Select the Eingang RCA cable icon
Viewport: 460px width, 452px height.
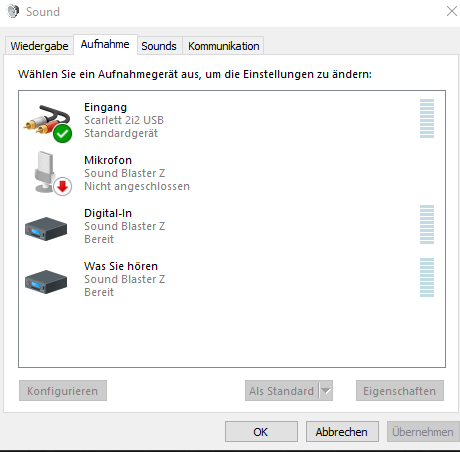pos(46,121)
